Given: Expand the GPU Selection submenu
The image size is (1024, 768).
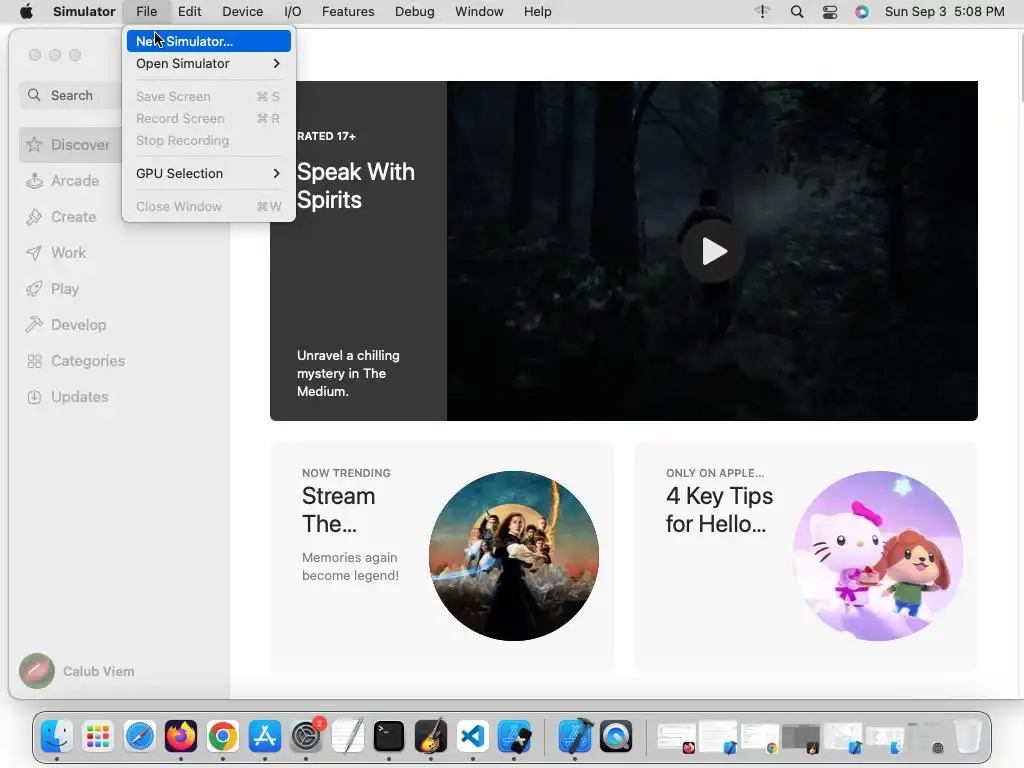Looking at the screenshot, I should pyautogui.click(x=209, y=173).
